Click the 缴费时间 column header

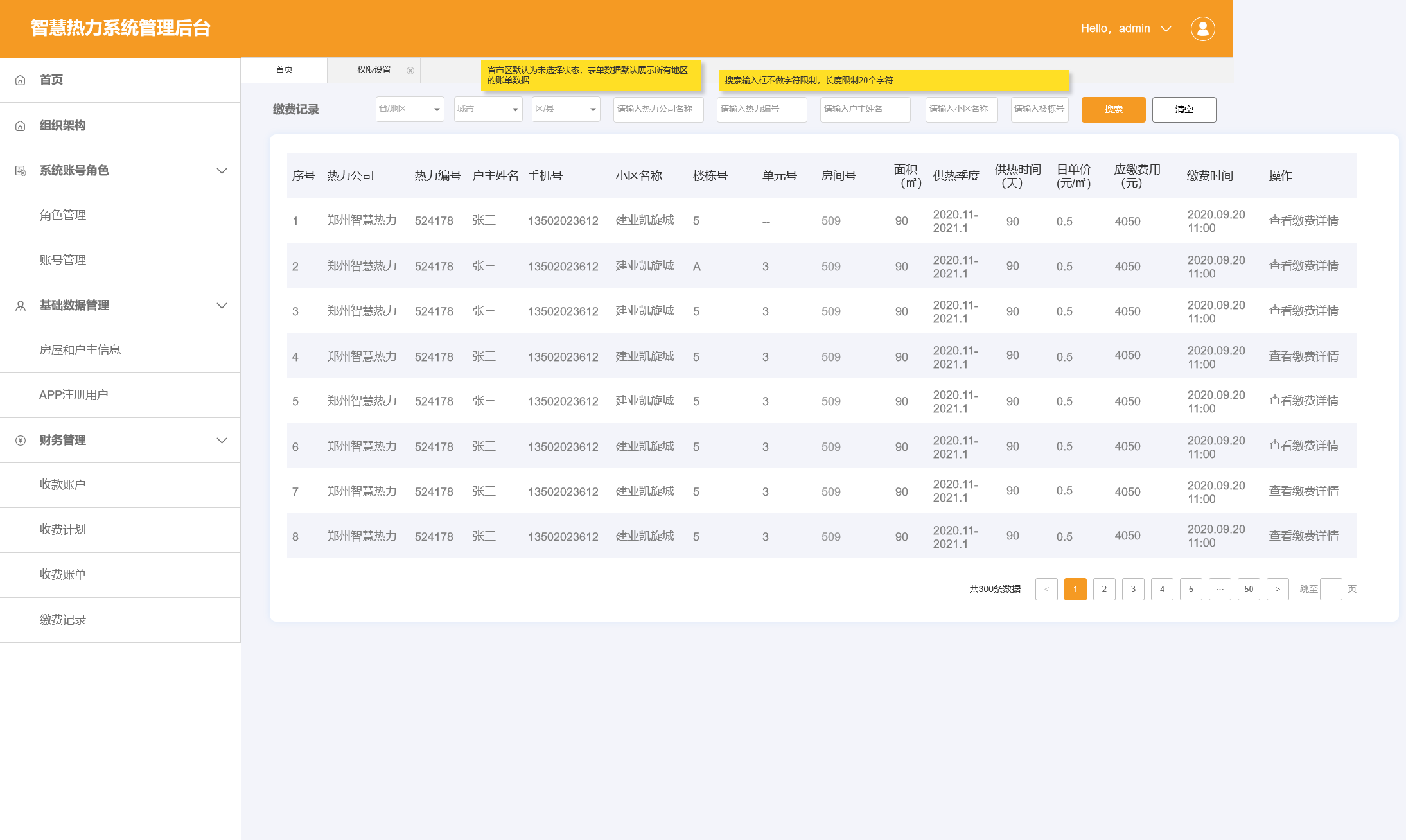[x=1209, y=176]
